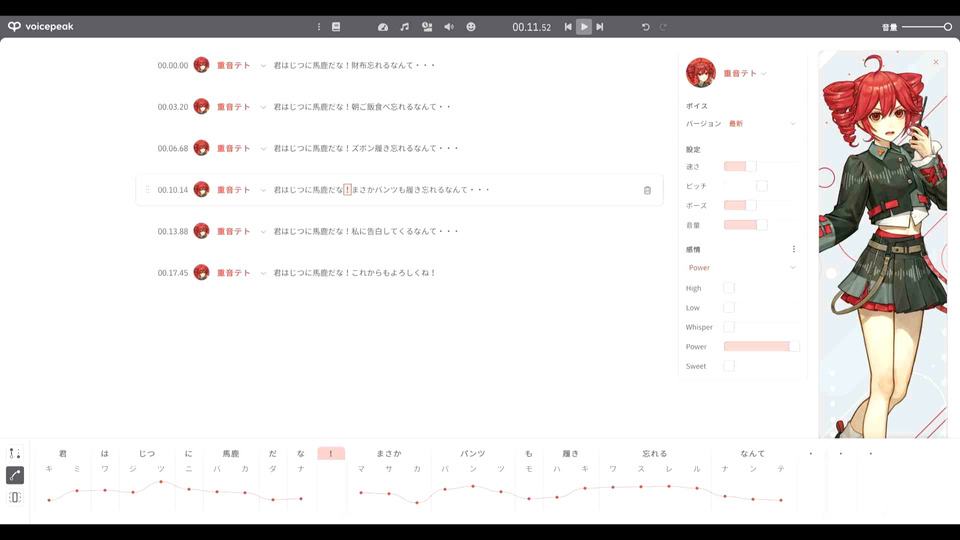This screenshot has height=540, width=960.
Task: Click the voicepeak logo
Action: pyautogui.click(x=40, y=26)
